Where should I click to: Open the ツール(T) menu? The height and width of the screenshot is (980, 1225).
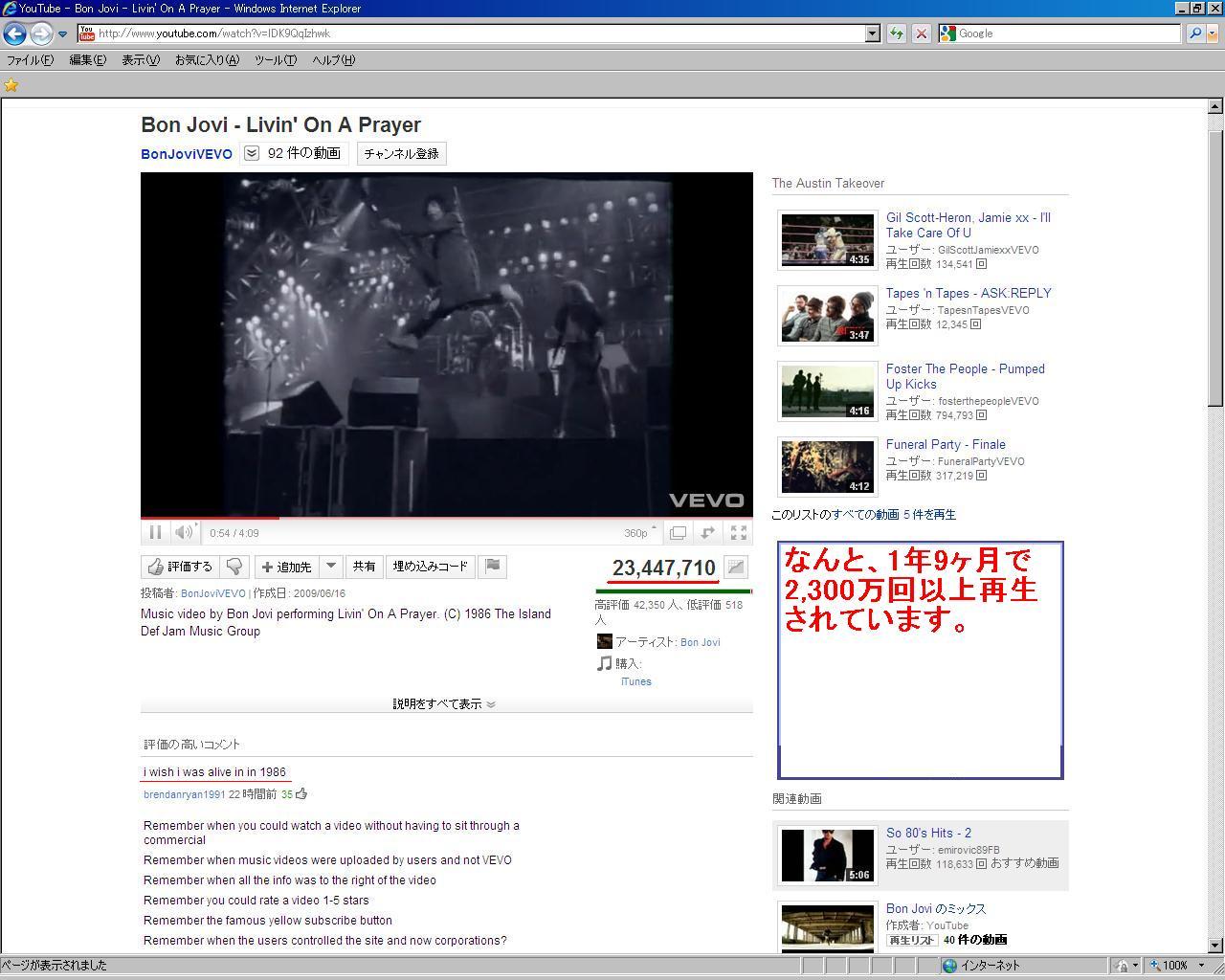coord(276,60)
